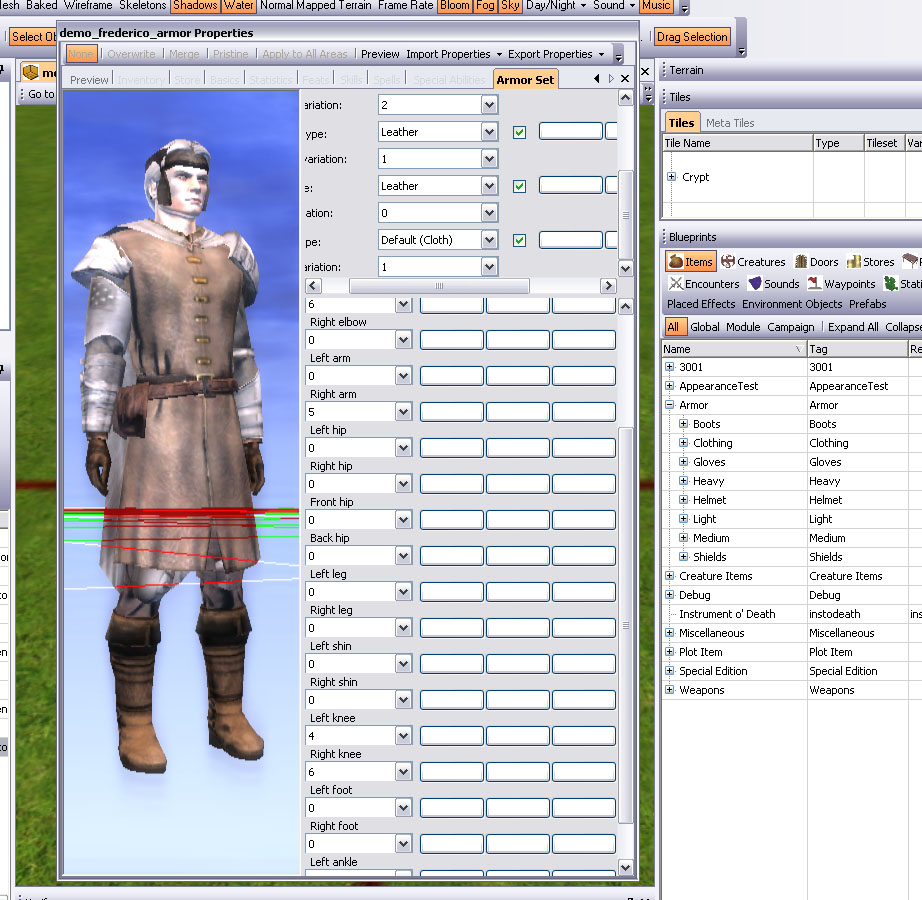Open the Doors blueprint category
The image size is (922, 900).
817,262
